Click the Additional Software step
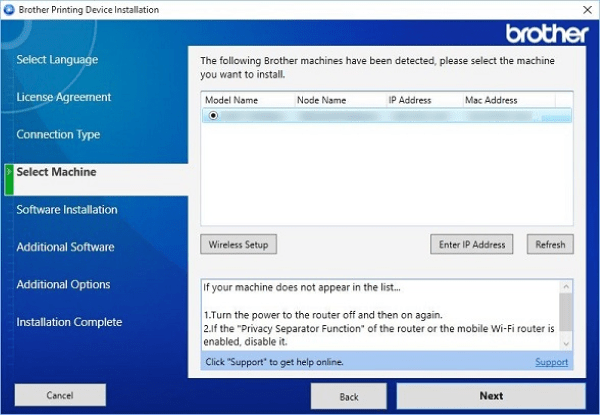Viewport: 600px width, 415px height. (65, 247)
